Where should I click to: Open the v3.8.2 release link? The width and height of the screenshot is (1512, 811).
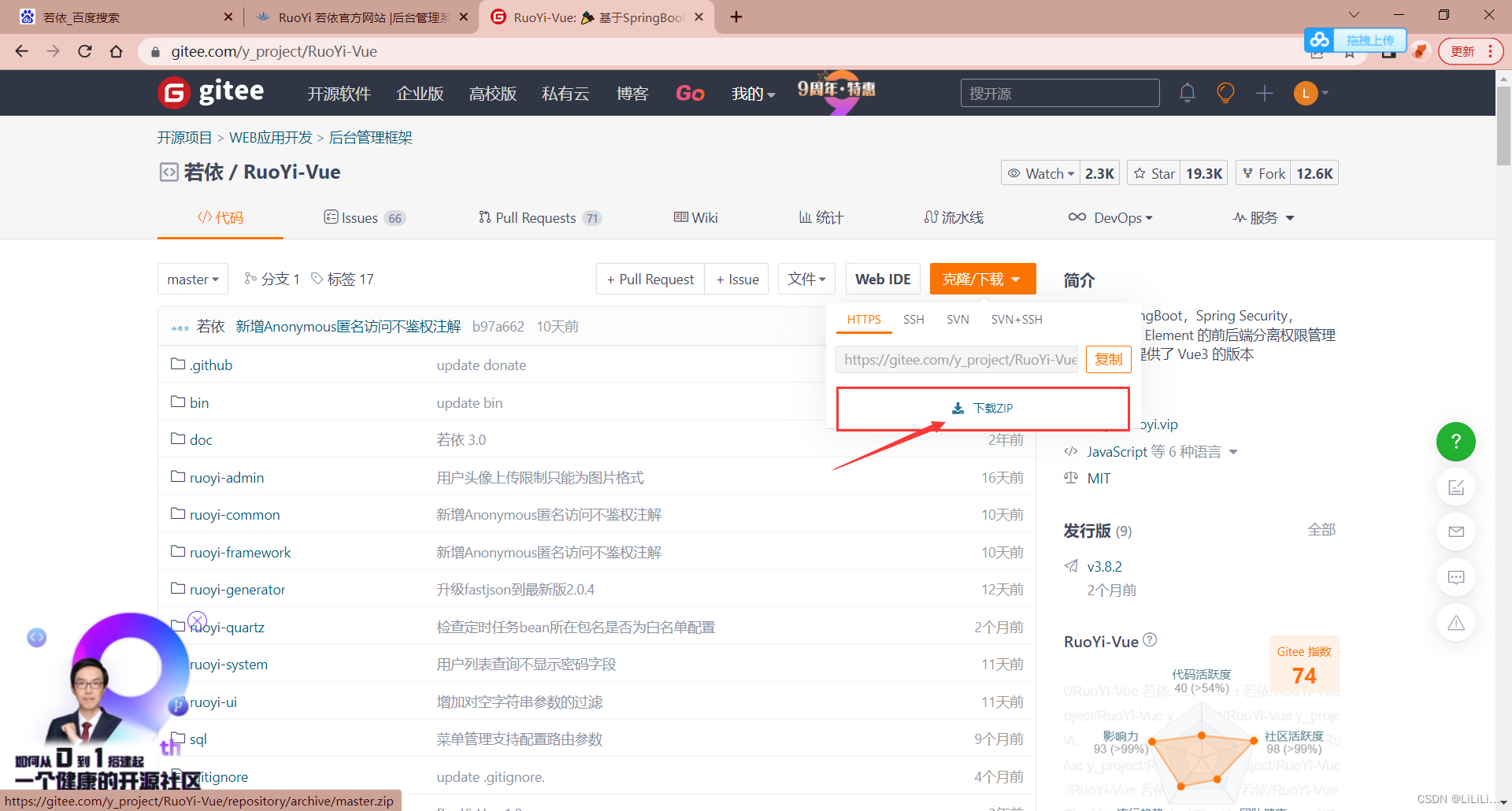tap(1104, 566)
